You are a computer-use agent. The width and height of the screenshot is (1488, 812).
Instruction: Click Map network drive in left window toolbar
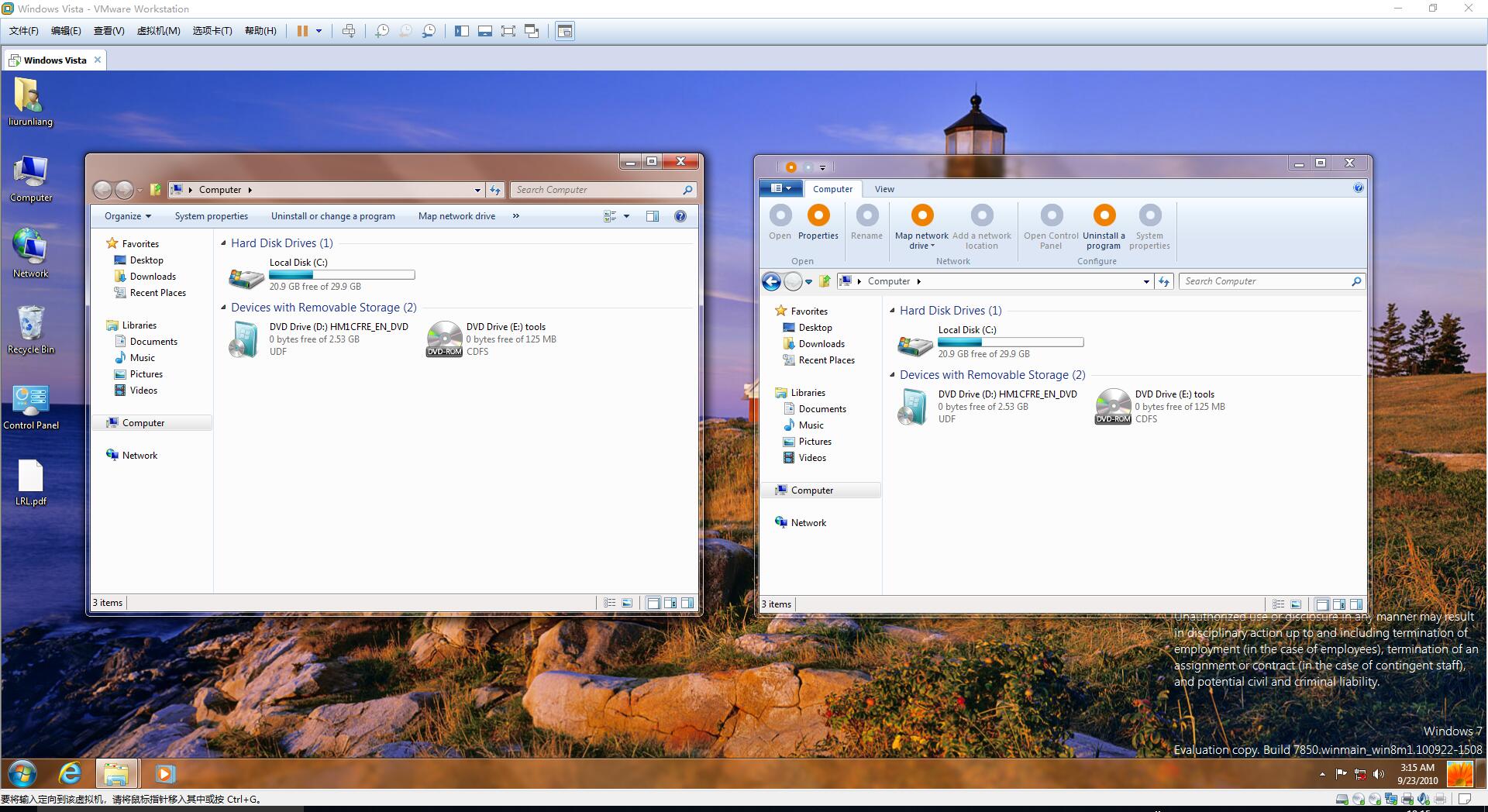pyautogui.click(x=456, y=216)
